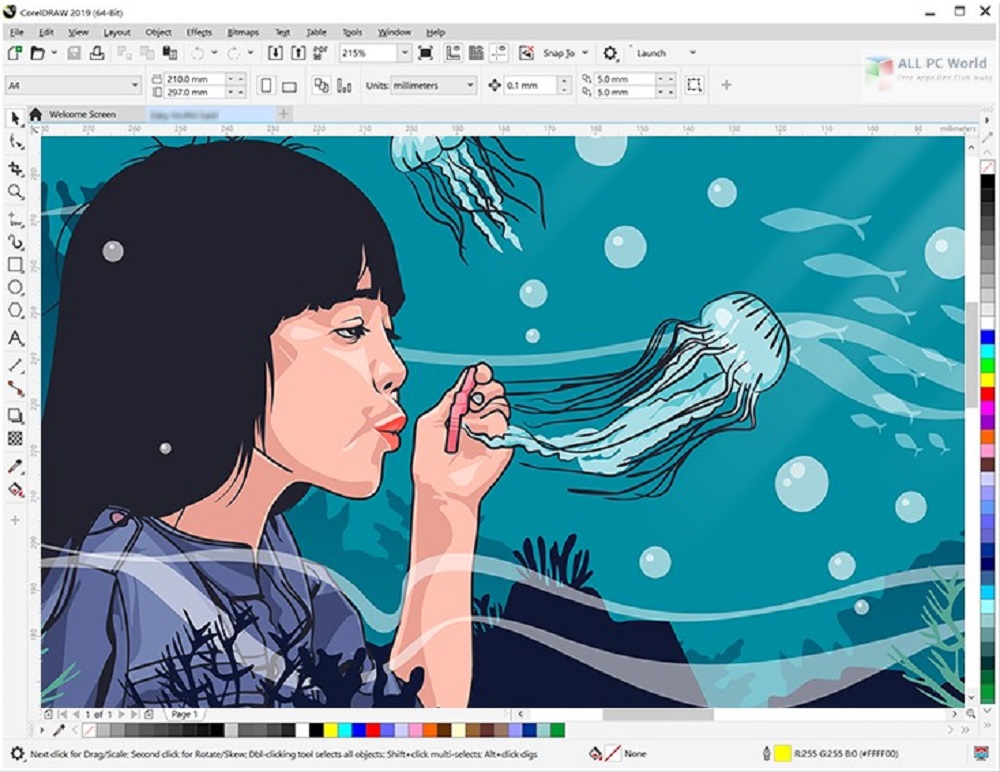The width and height of the screenshot is (1000, 772).
Task: Toggle Treat as filled button
Action: tap(695, 85)
